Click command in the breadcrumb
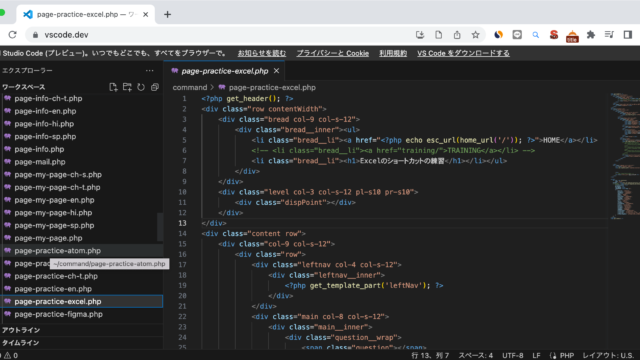The height and width of the screenshot is (360, 640). [x=190, y=87]
